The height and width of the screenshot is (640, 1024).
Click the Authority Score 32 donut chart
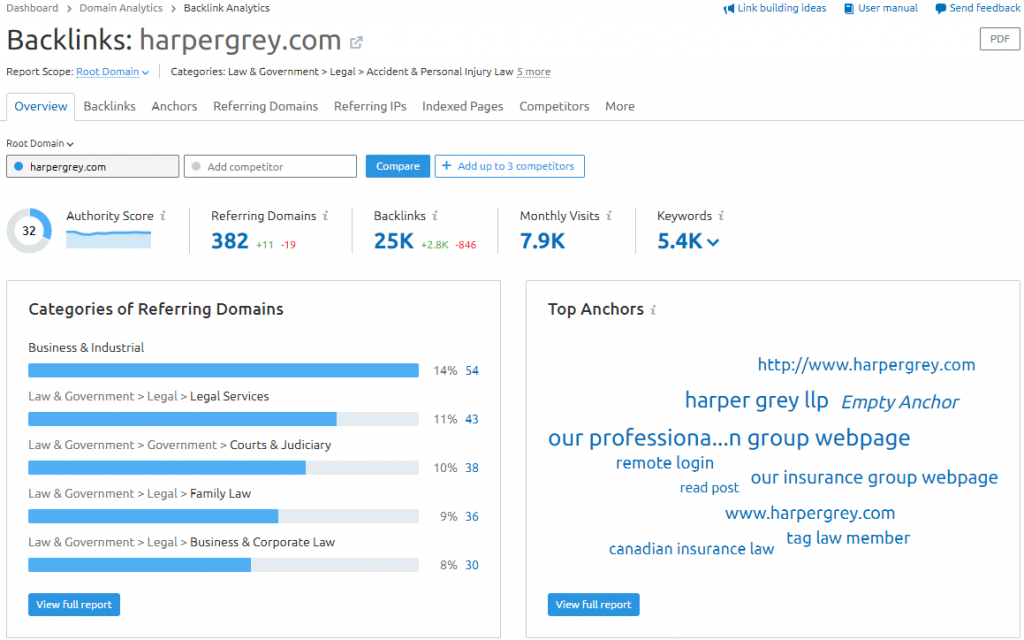tap(29, 231)
